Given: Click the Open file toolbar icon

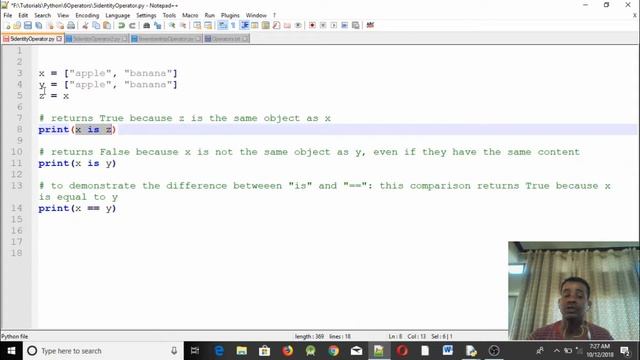Looking at the screenshot, I should tap(17, 26).
